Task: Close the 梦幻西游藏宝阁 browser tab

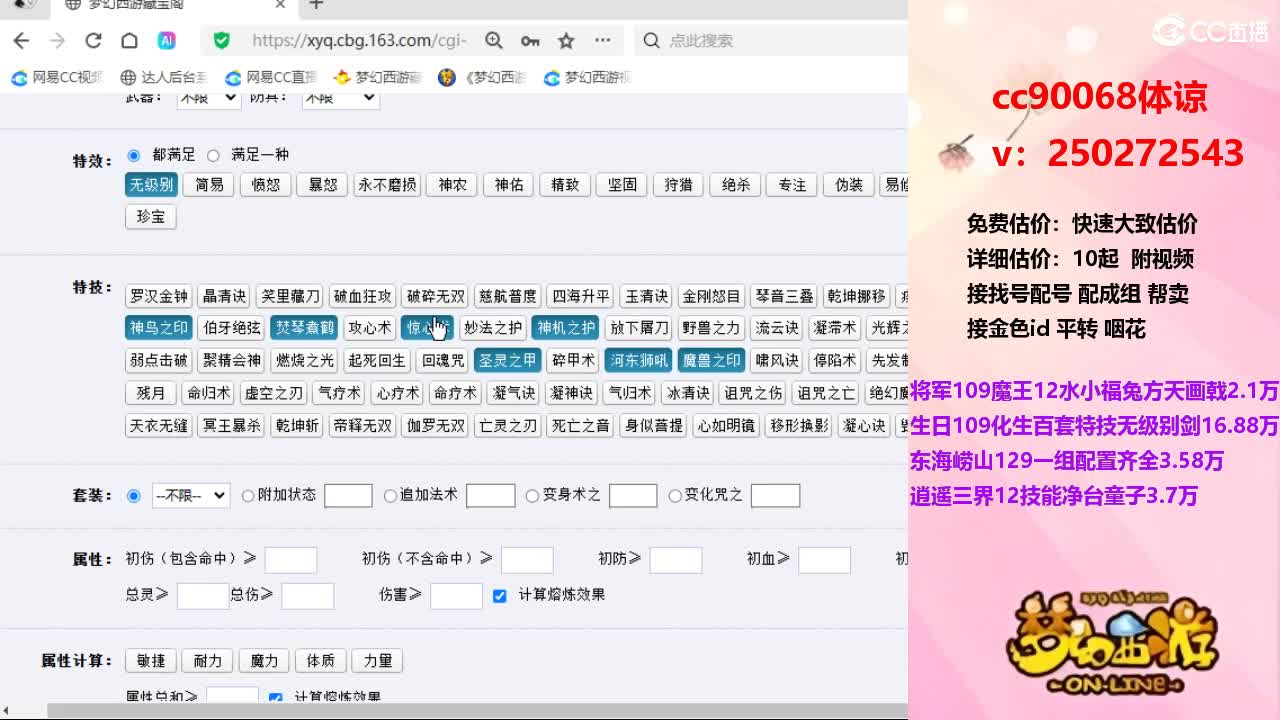Action: [280, 5]
